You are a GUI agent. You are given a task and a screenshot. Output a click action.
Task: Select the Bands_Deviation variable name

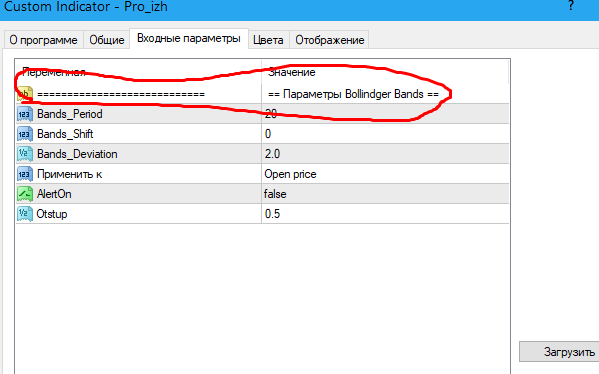(77, 154)
